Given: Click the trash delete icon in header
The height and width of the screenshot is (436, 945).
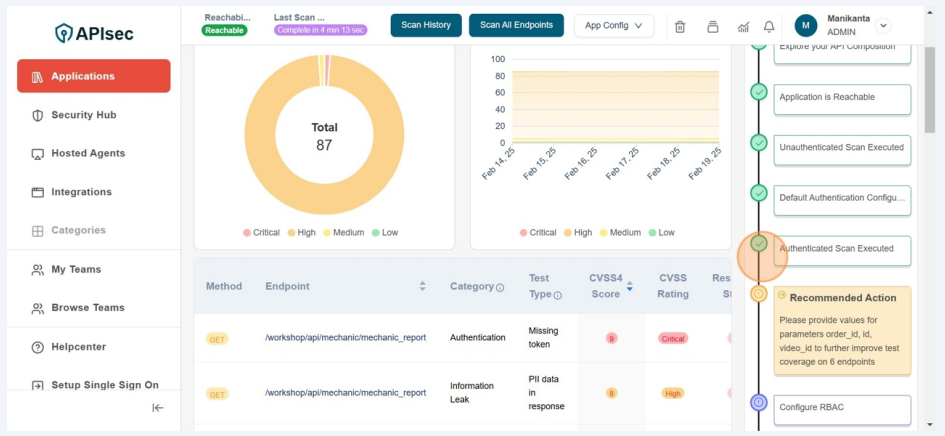Looking at the screenshot, I should tap(680, 27).
